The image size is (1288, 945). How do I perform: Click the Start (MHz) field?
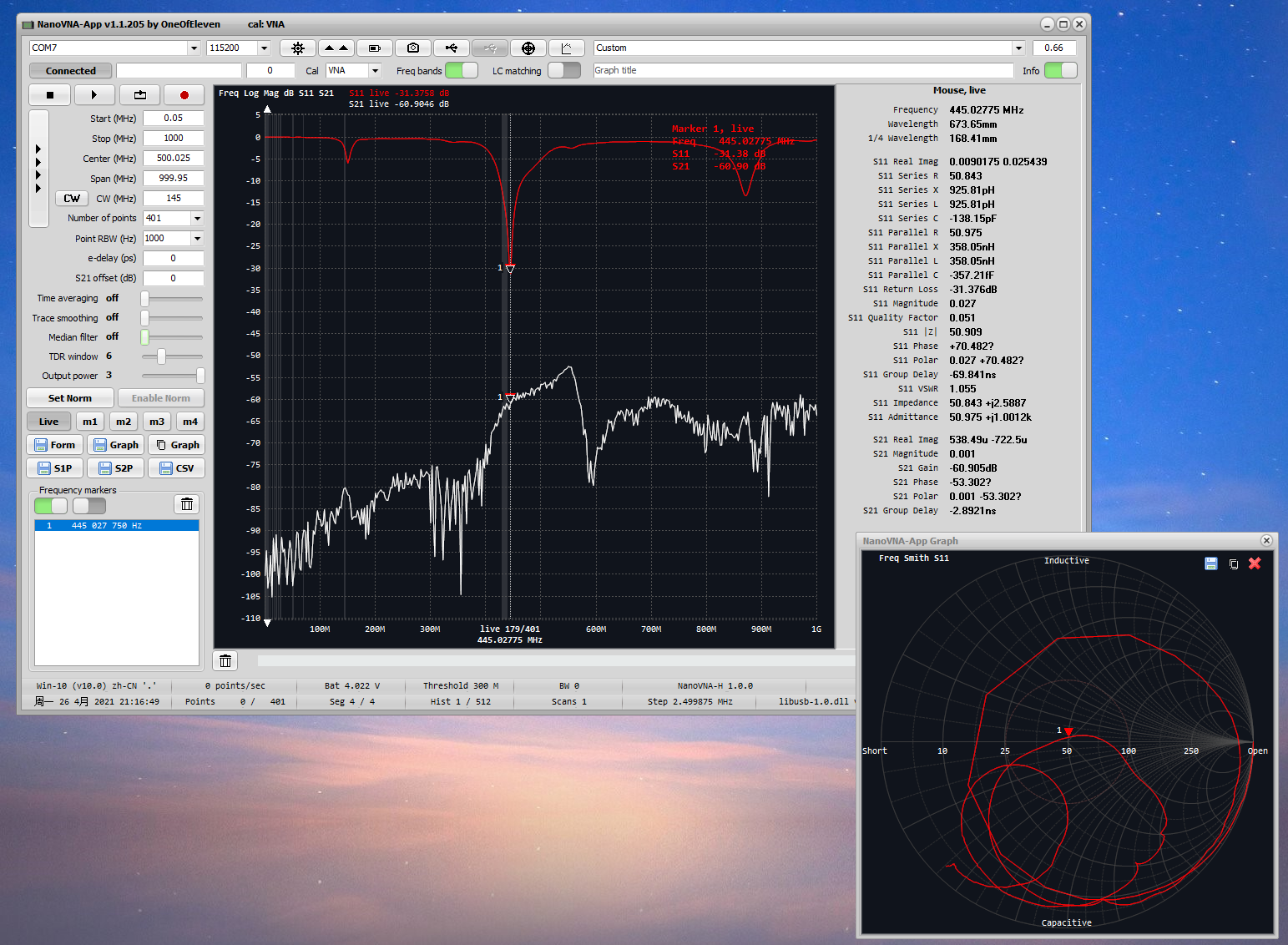coord(173,119)
